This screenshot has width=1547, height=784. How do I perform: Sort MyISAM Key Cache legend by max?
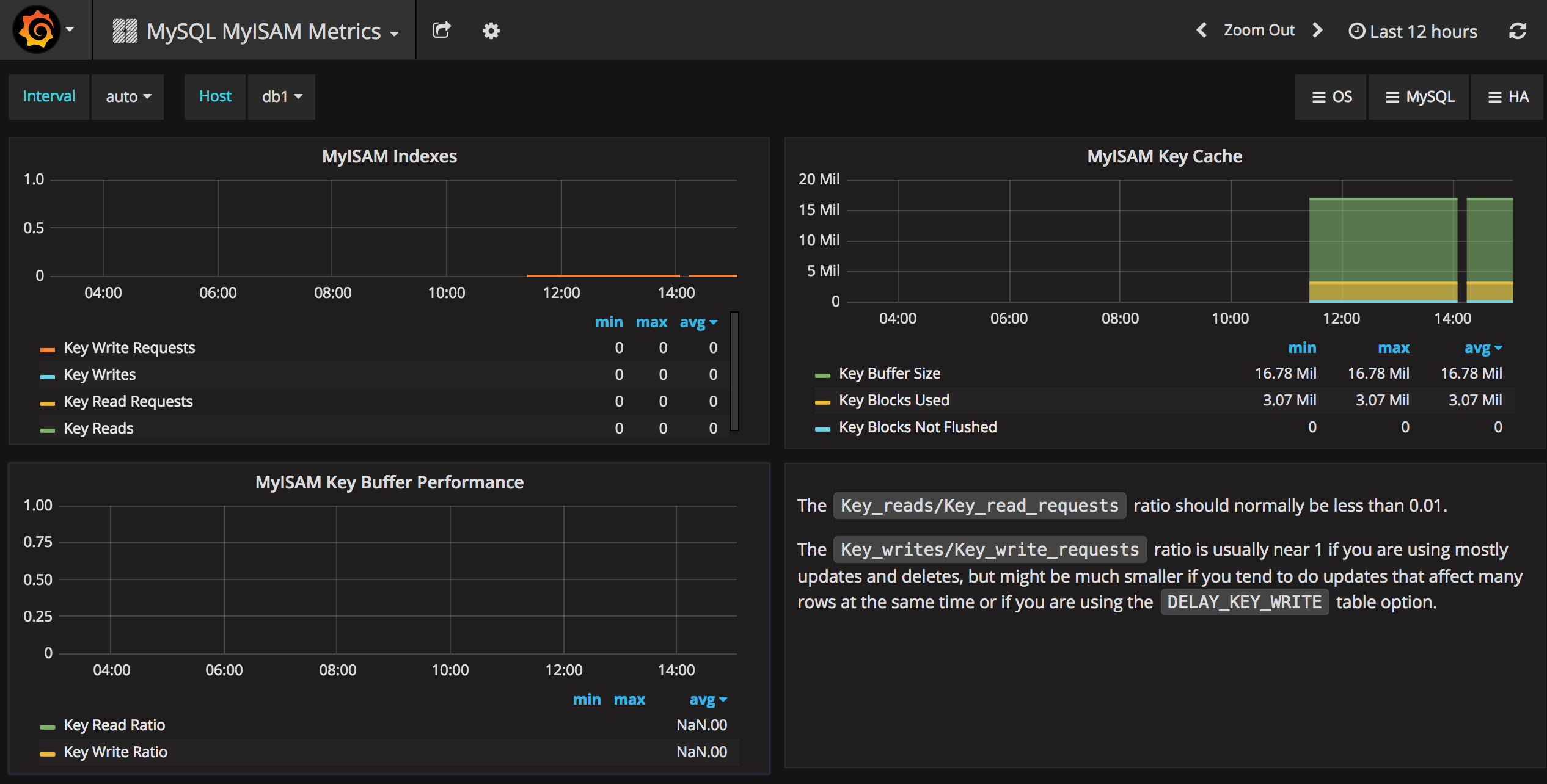(x=1393, y=347)
